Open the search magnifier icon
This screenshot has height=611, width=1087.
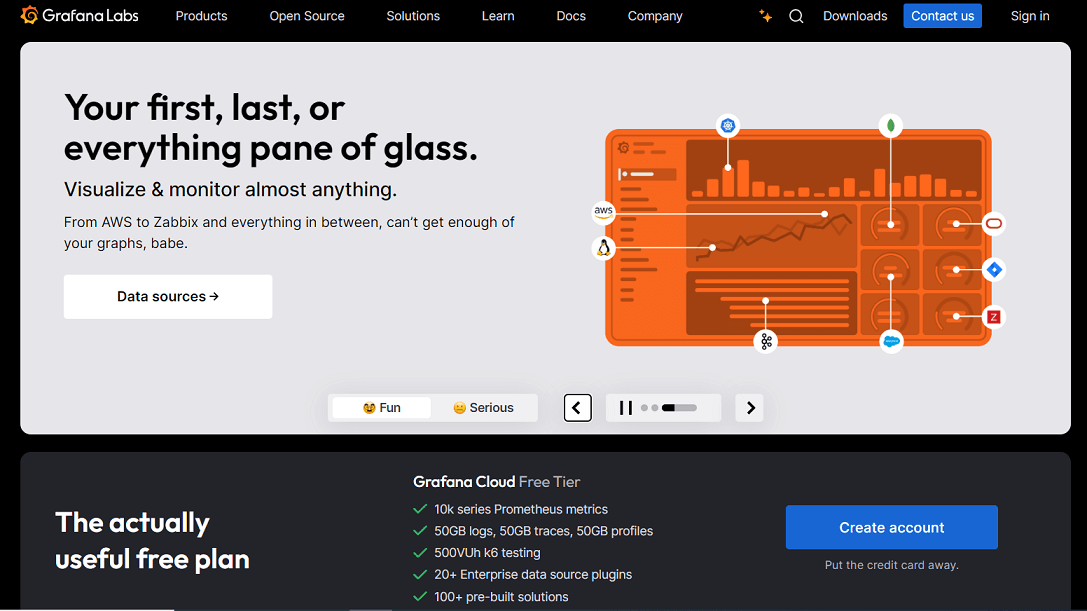tap(796, 16)
